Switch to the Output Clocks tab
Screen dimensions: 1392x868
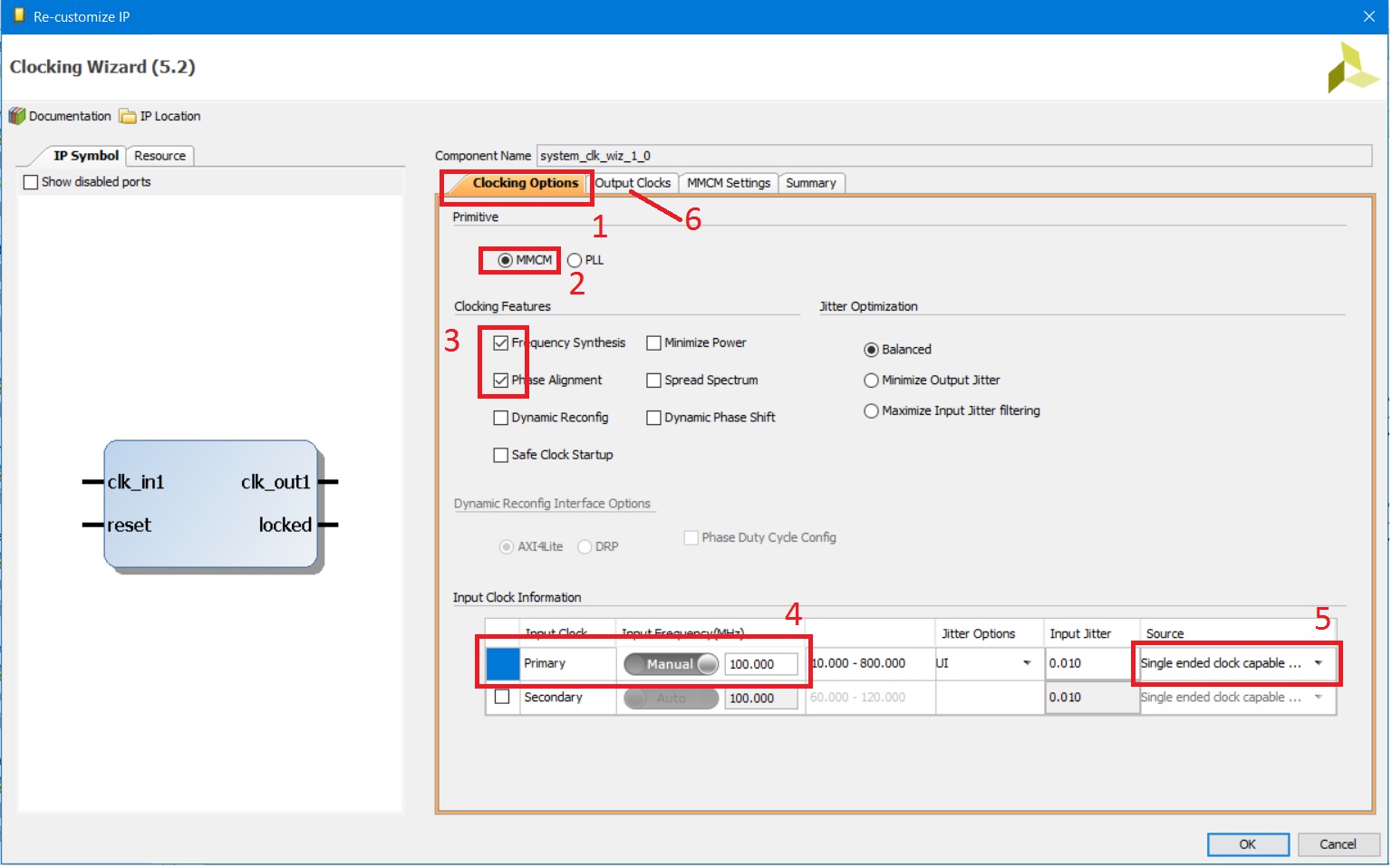click(x=633, y=183)
